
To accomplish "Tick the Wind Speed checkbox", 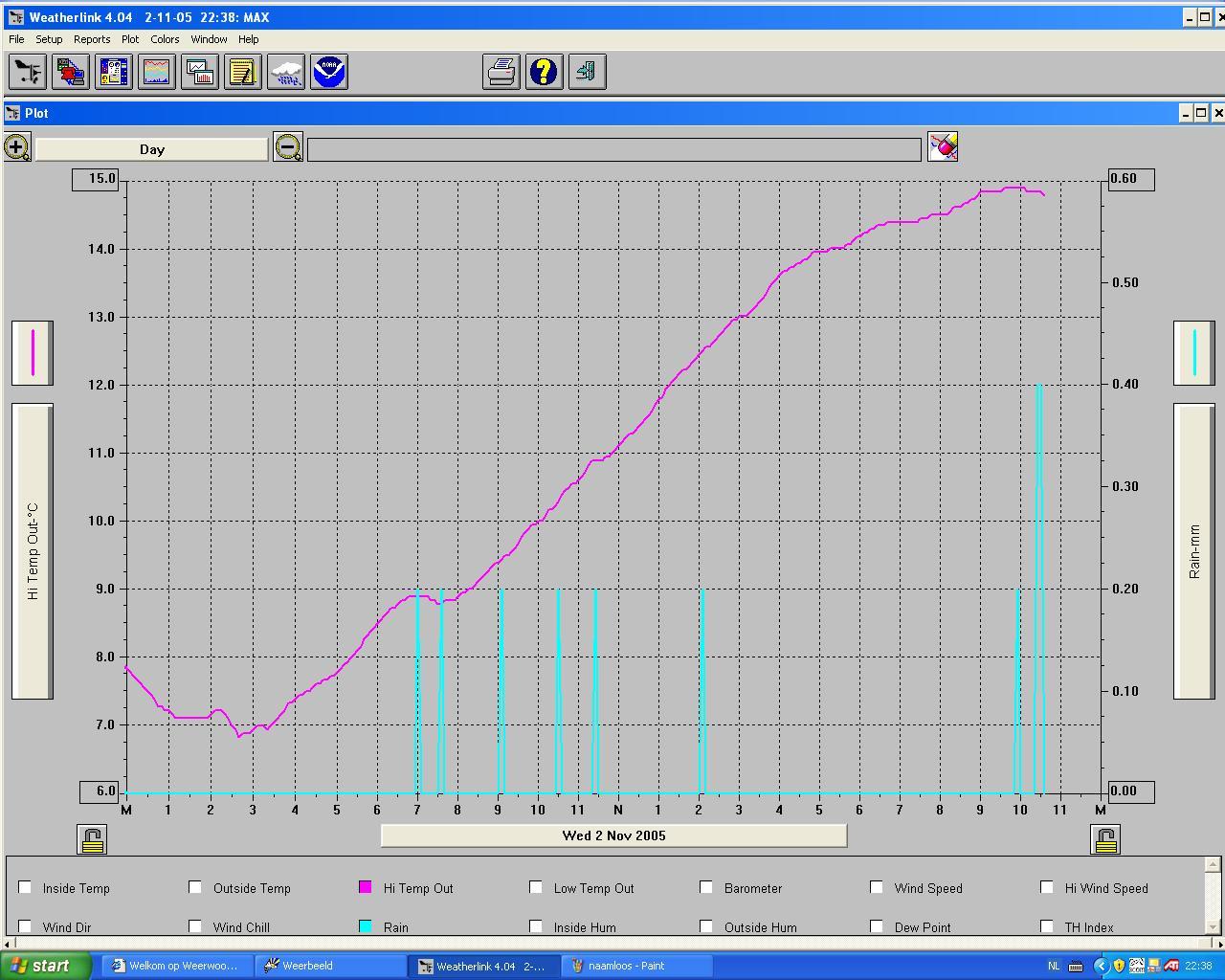I will tap(877, 887).
